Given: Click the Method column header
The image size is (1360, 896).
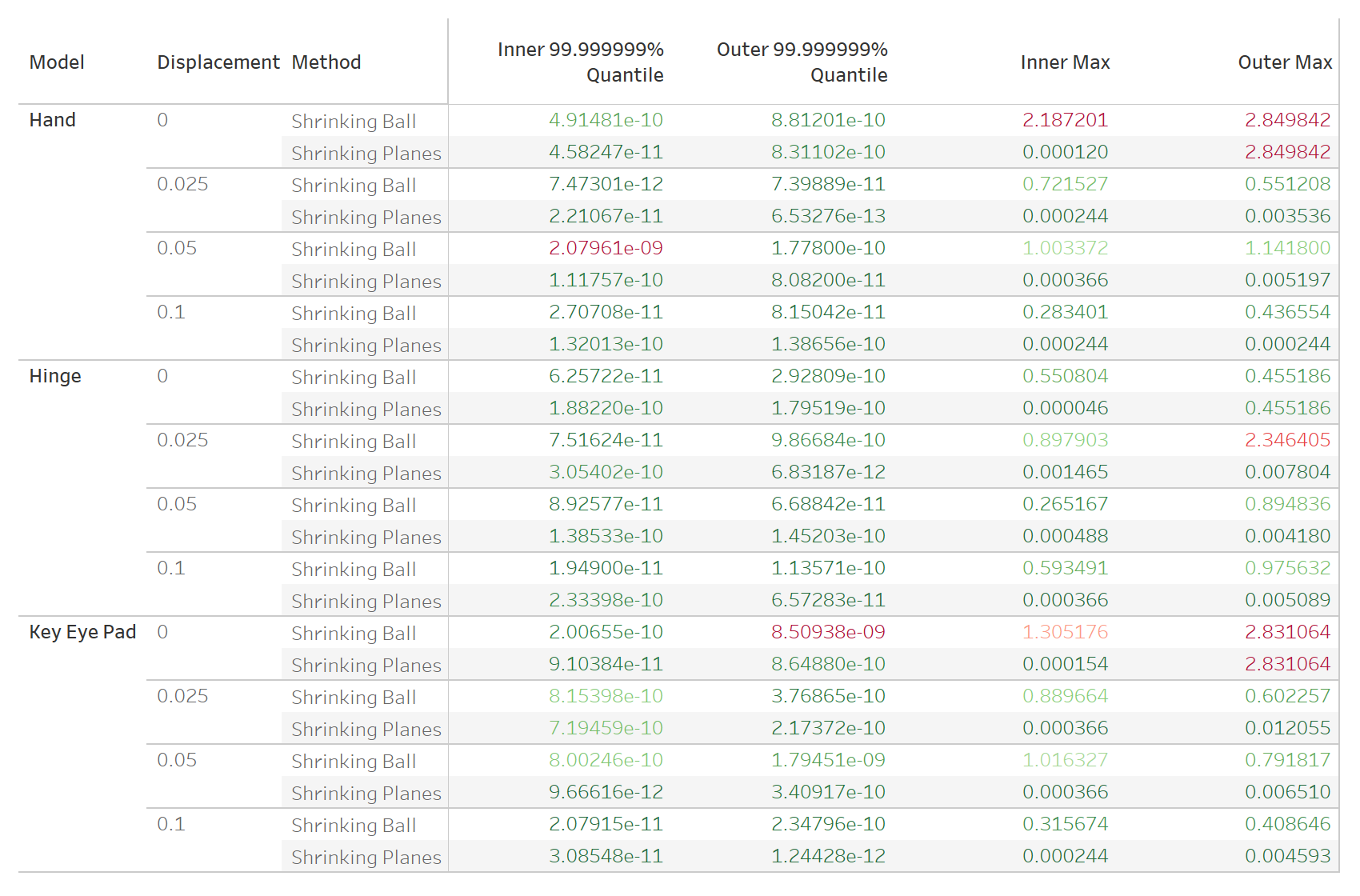Looking at the screenshot, I should coord(326,62).
